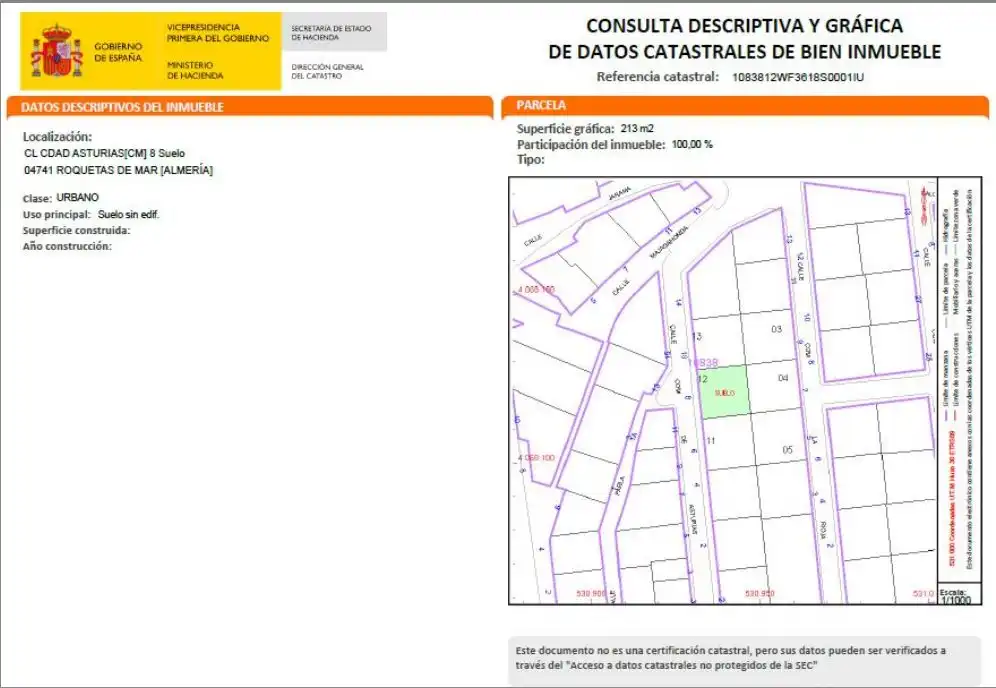Click the 'GOBIERNO DE ESPAÑA' text
Image resolution: width=996 pixels, height=688 pixels.
118,52
